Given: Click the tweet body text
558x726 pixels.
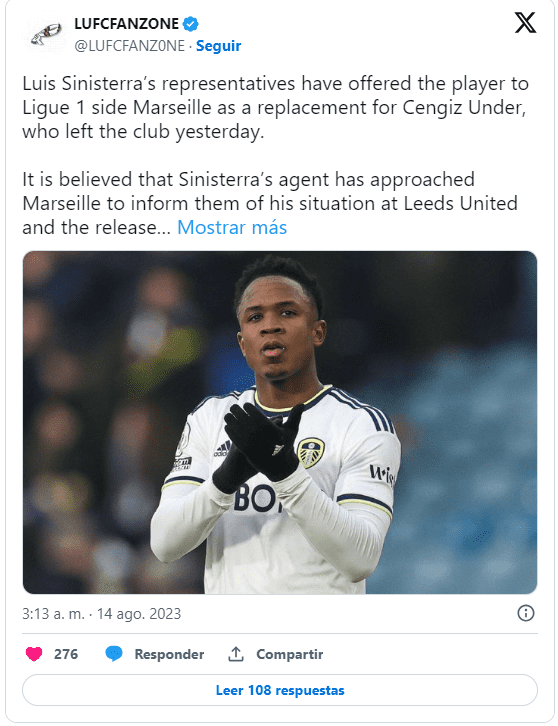Looking at the screenshot, I should coord(276,155).
